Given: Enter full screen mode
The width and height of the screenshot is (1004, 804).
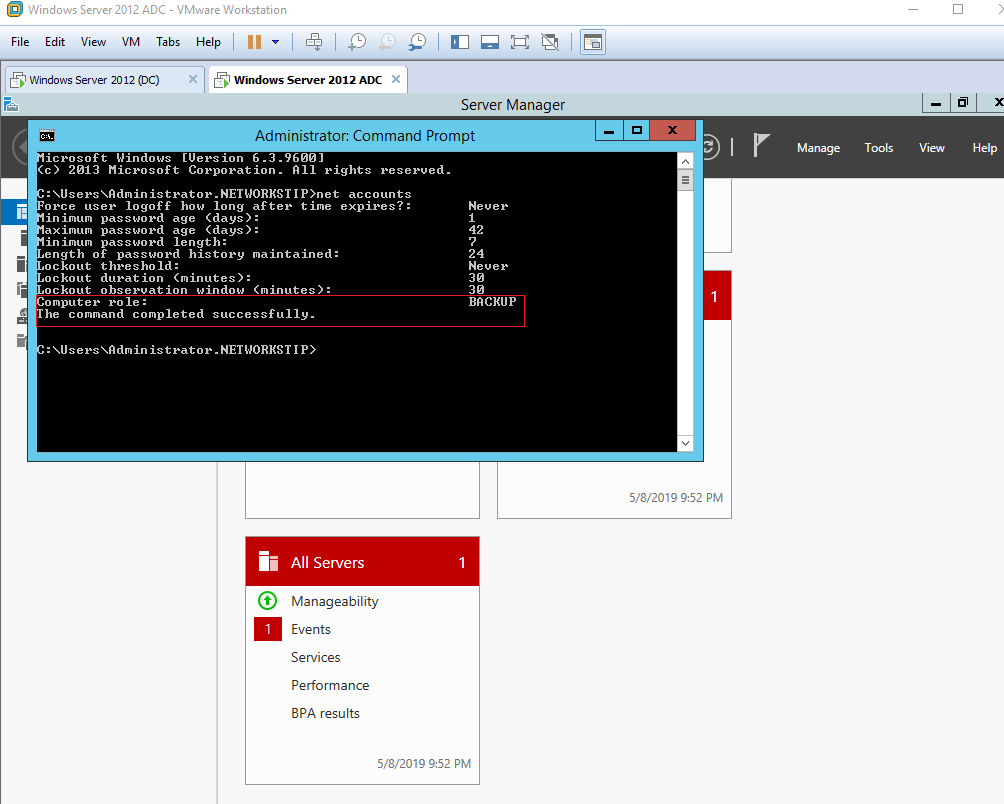Looking at the screenshot, I should click(519, 41).
